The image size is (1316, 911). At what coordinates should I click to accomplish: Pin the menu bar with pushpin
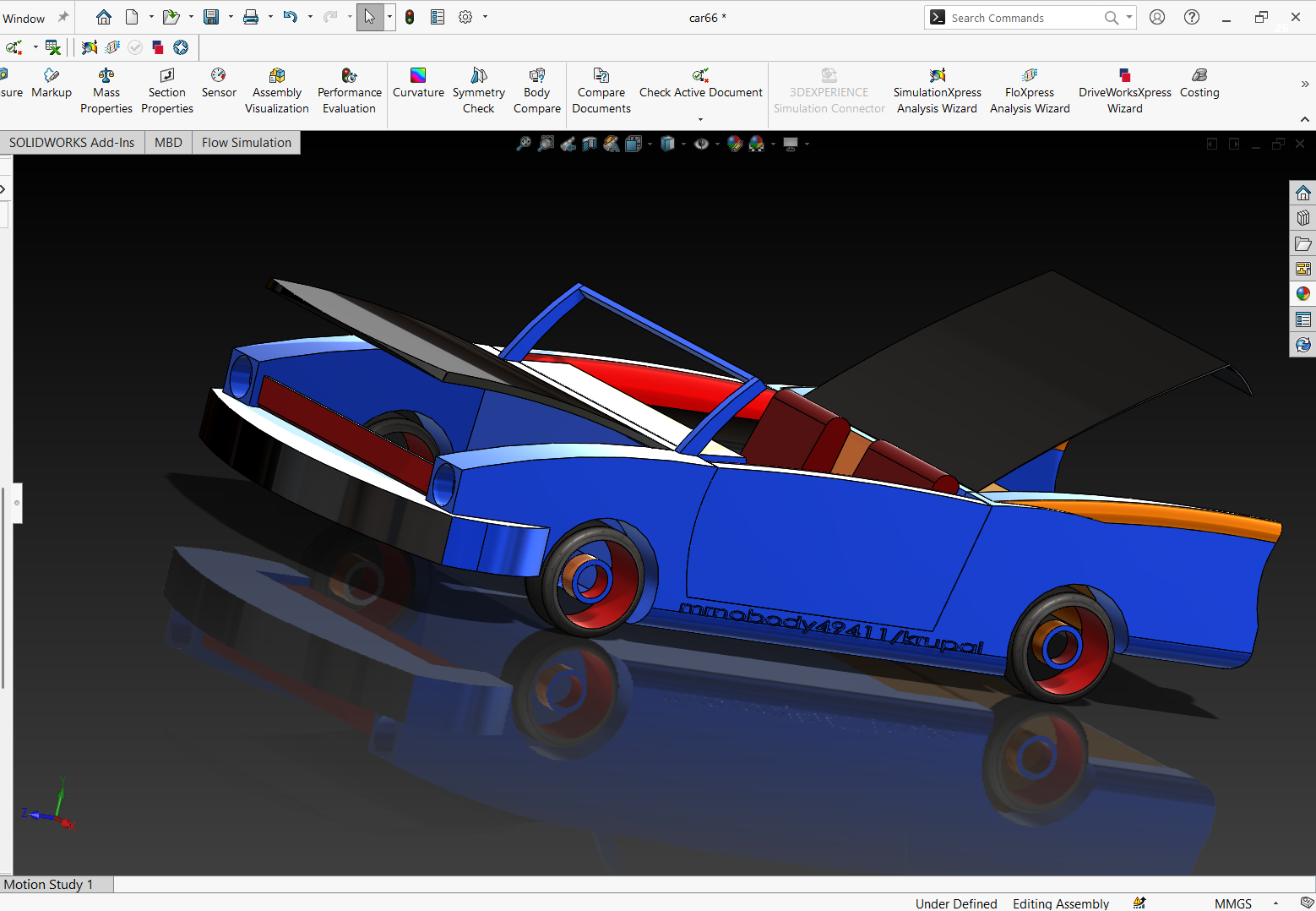click(x=63, y=17)
